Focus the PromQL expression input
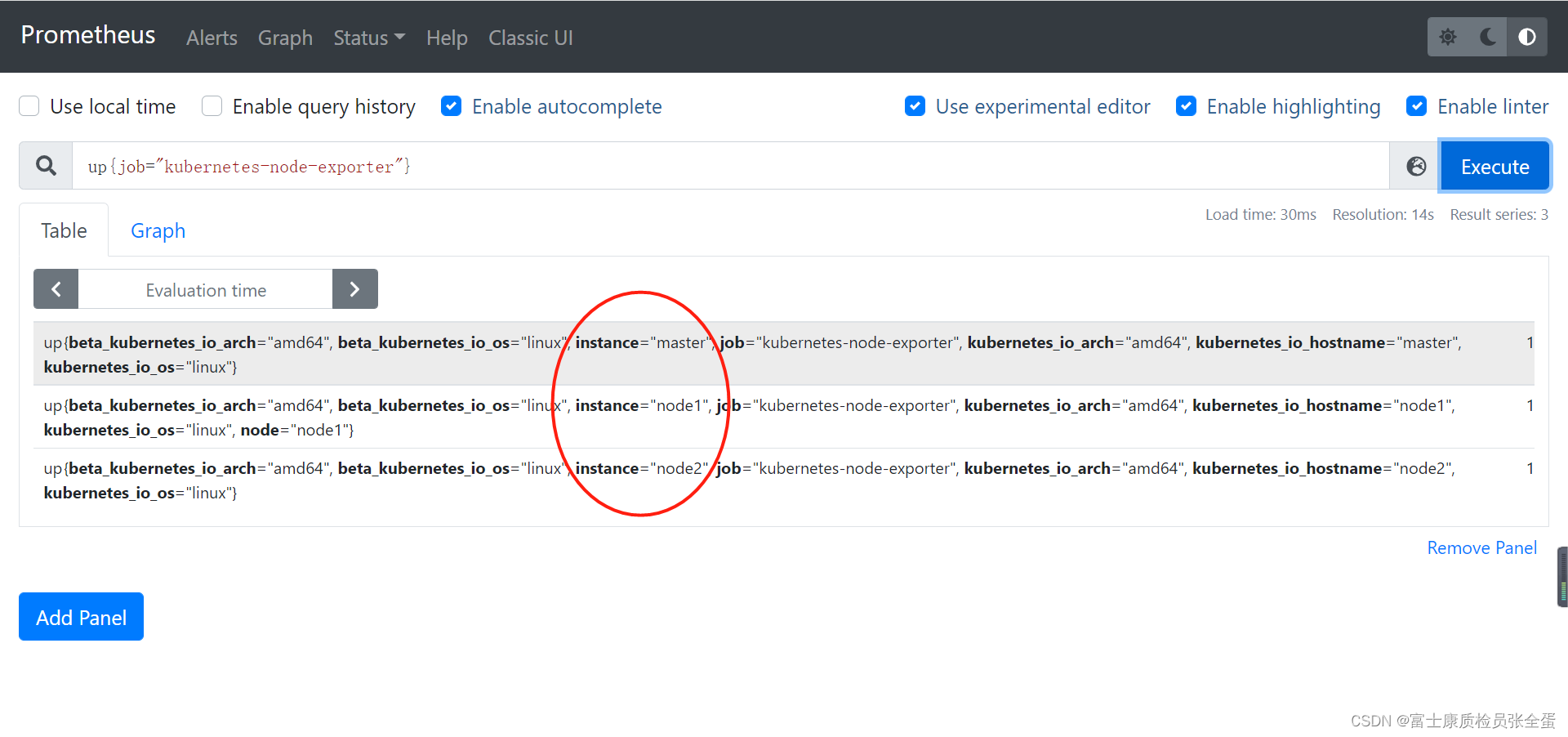Screen dimensions: 1568x737 click(x=731, y=166)
